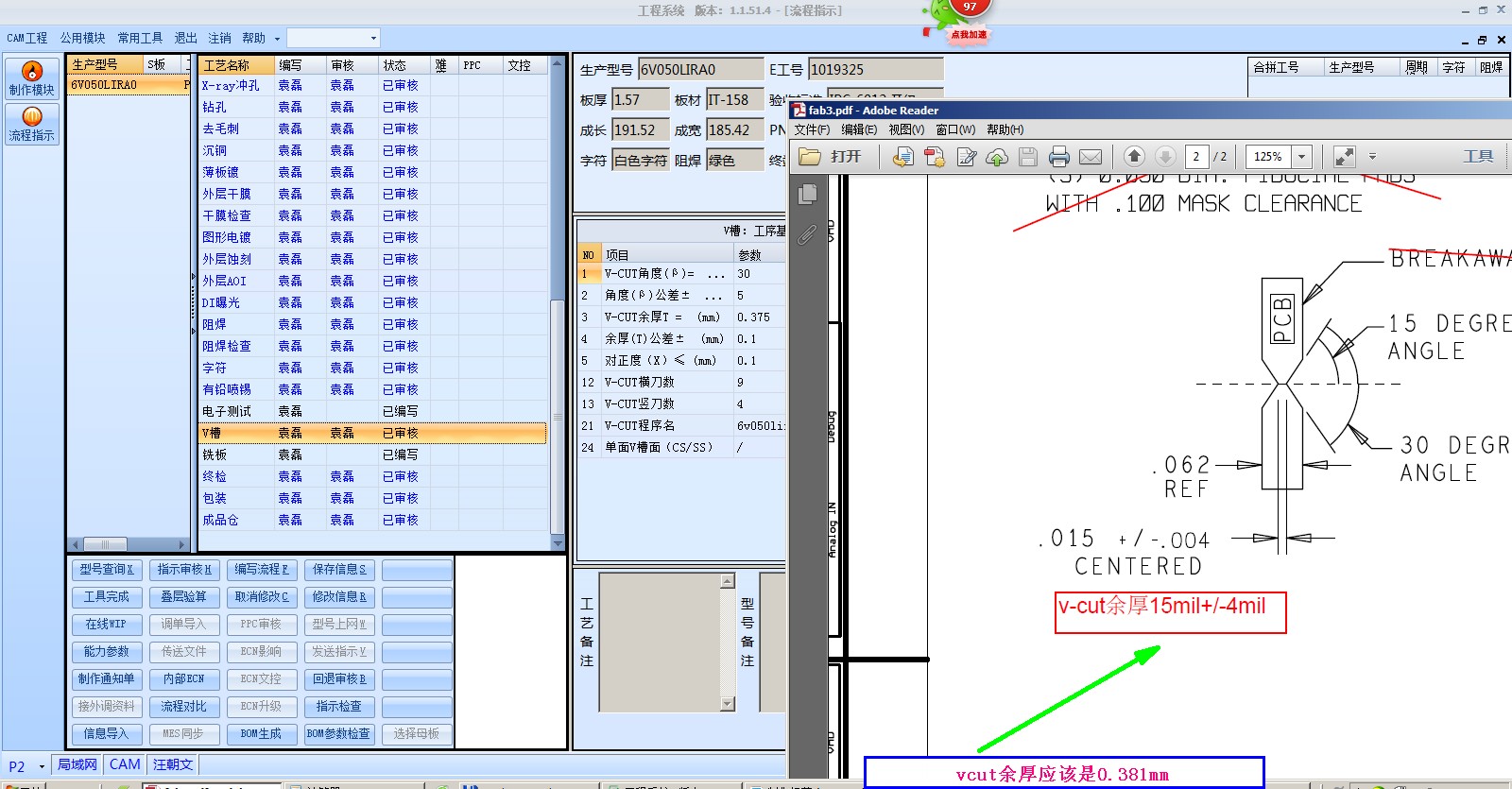Open the toolbar customize dropdown arrow in Reader
The width and height of the screenshot is (1512, 789).
1372,157
